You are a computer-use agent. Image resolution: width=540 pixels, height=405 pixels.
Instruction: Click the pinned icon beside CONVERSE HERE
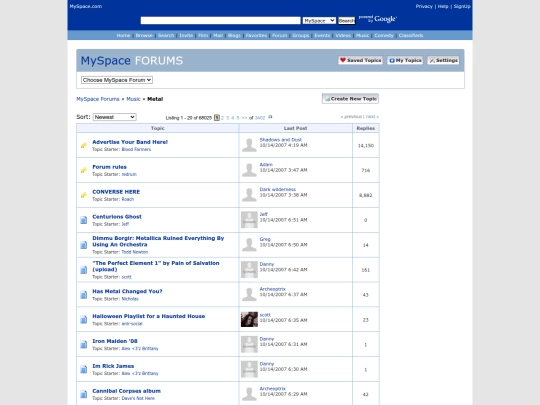click(84, 195)
